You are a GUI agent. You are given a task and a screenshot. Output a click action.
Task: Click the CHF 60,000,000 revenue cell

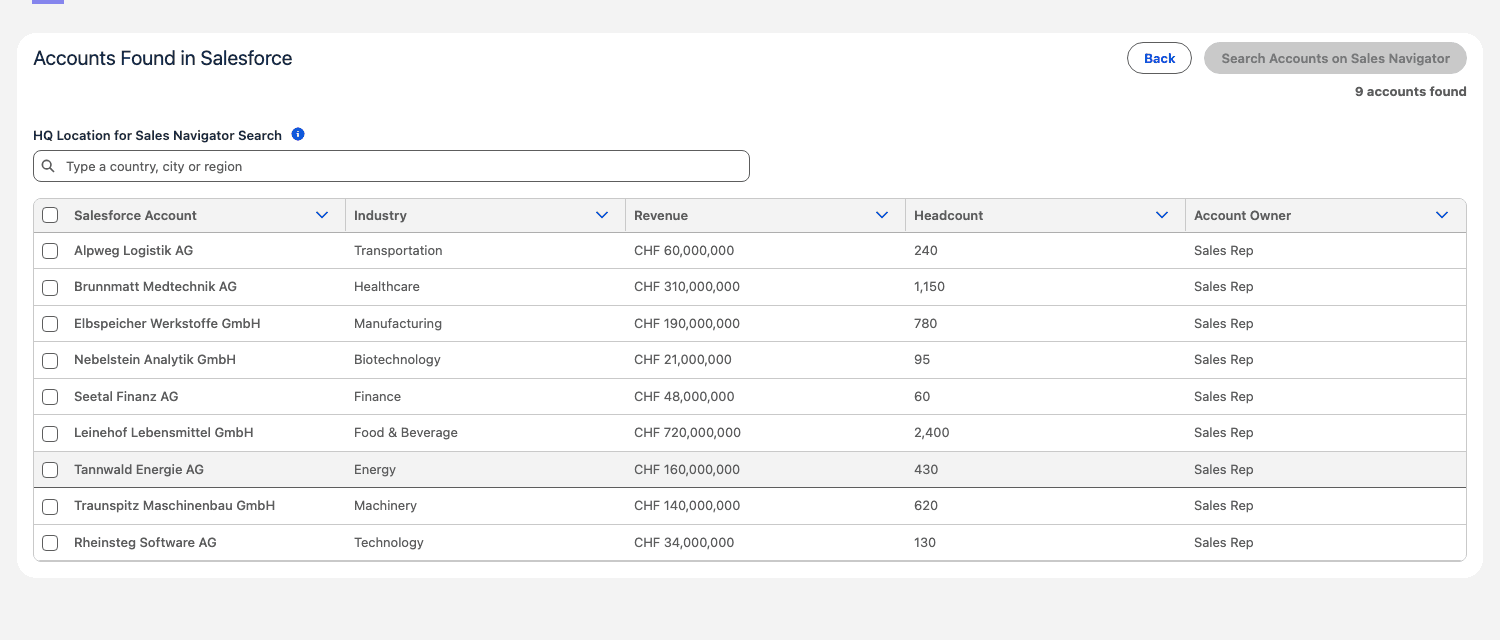point(684,250)
